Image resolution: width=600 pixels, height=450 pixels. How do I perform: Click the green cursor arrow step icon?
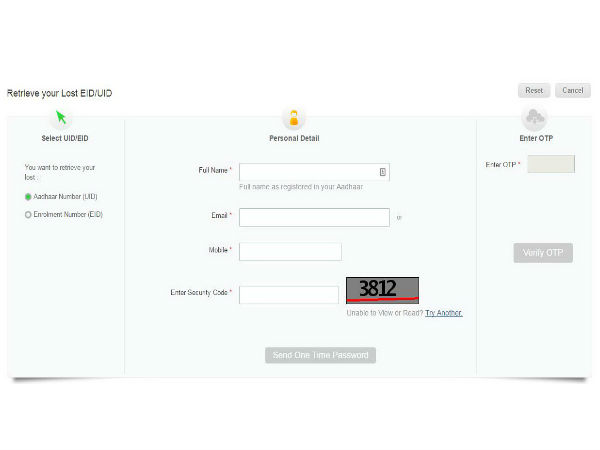point(62,117)
